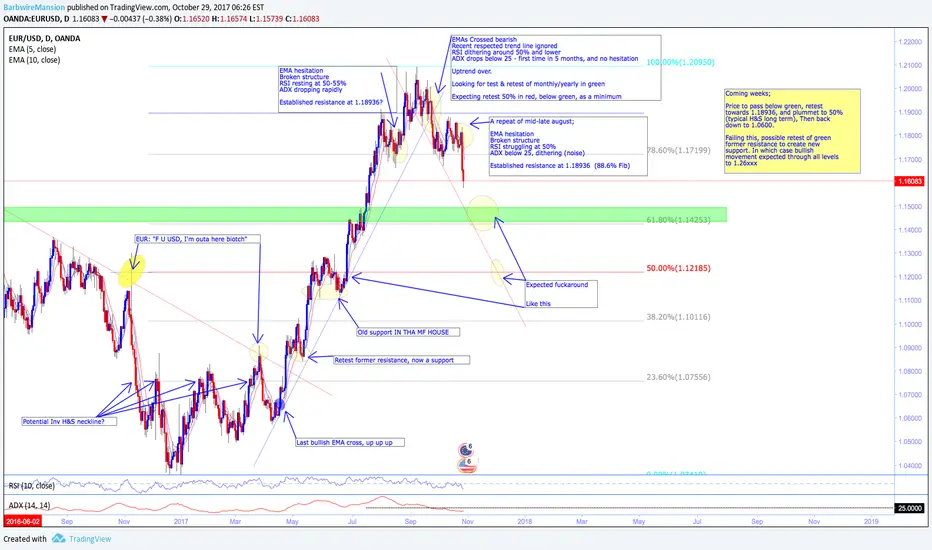Click the lower flag event icon near November
This screenshot has height=550, width=932.
[x=468, y=464]
